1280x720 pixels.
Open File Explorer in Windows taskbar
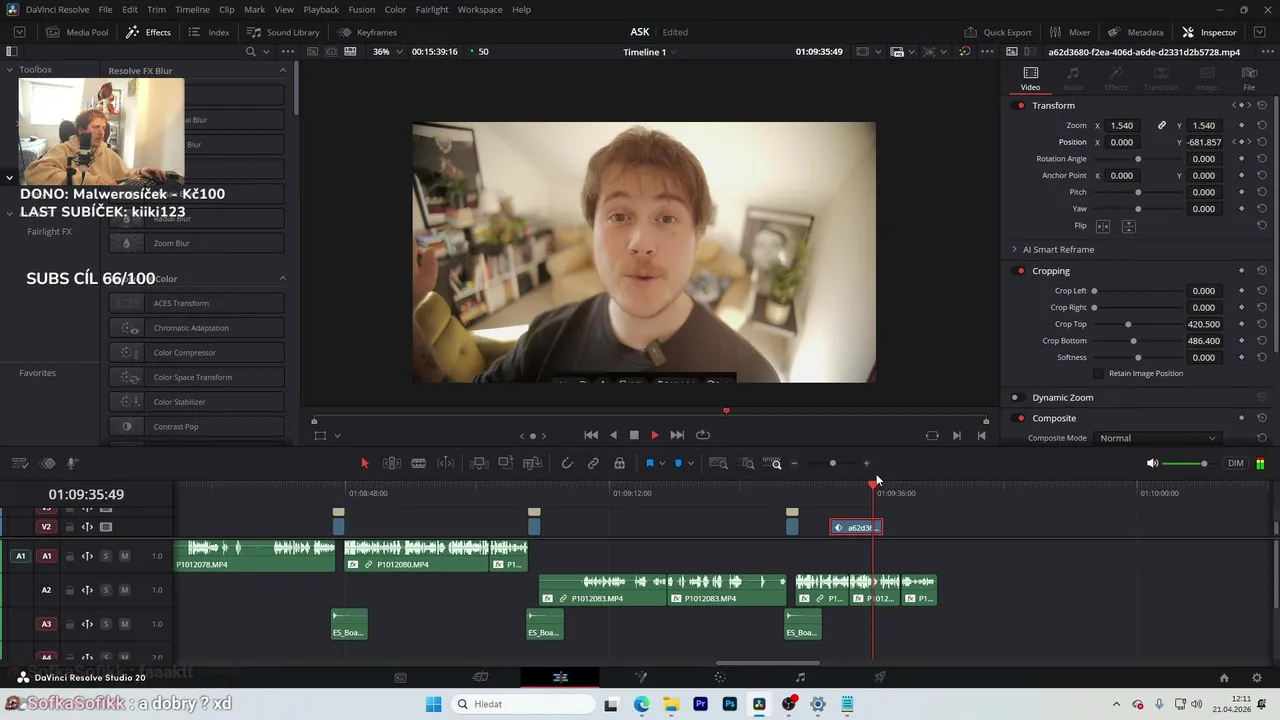pyautogui.click(x=671, y=704)
